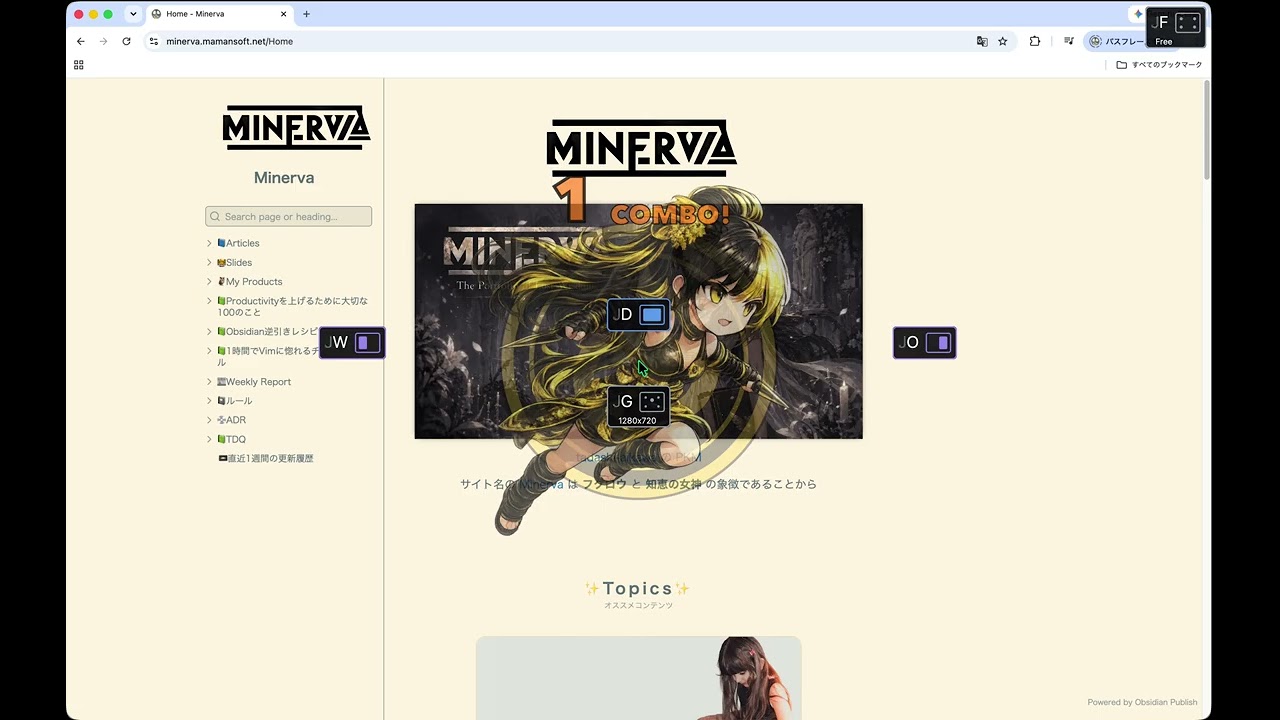
Task: Click the address bar URL
Action: coord(230,41)
